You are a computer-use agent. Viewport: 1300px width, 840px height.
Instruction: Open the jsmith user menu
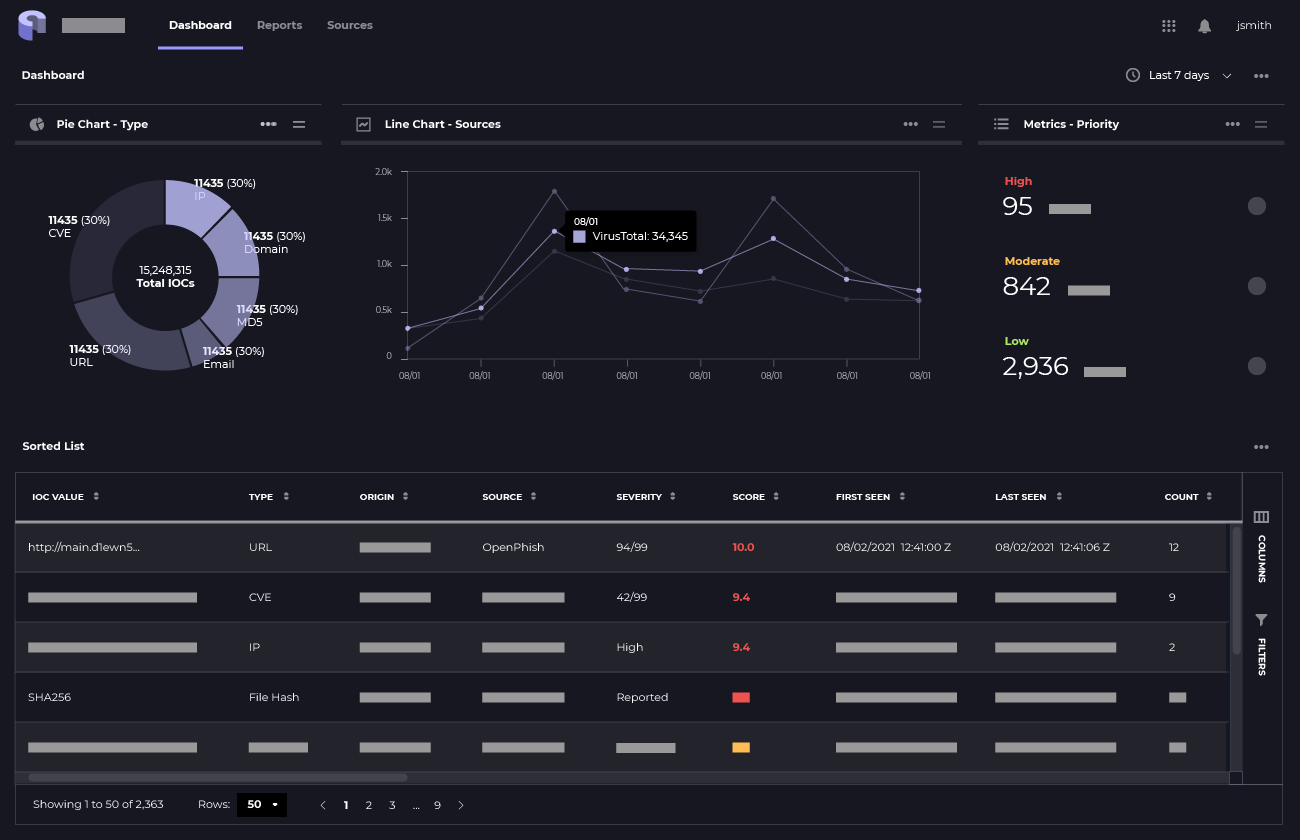(1254, 25)
